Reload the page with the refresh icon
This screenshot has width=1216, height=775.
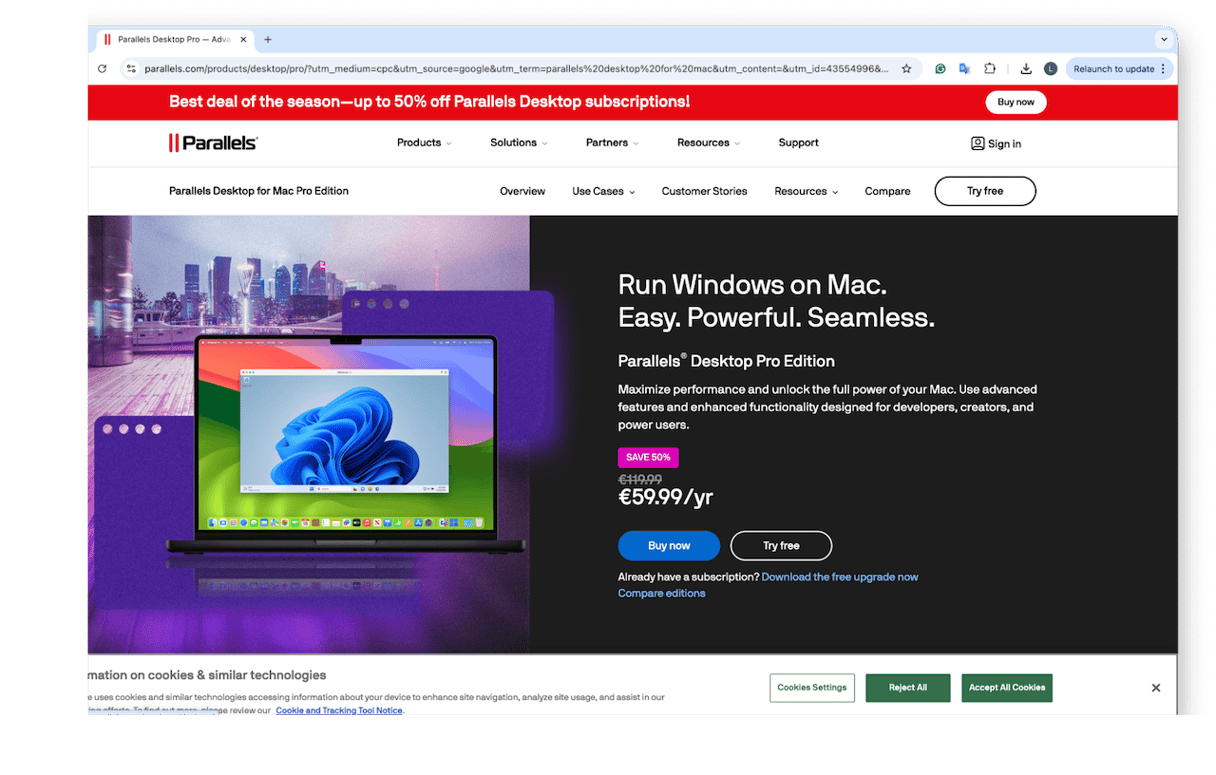coord(102,69)
